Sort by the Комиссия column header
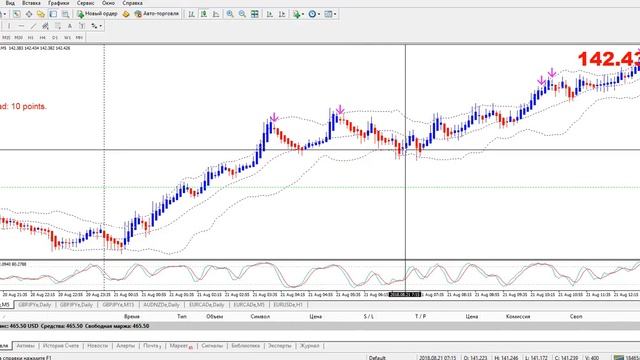Image resolution: width=640 pixels, height=360 pixels. (x=518, y=316)
